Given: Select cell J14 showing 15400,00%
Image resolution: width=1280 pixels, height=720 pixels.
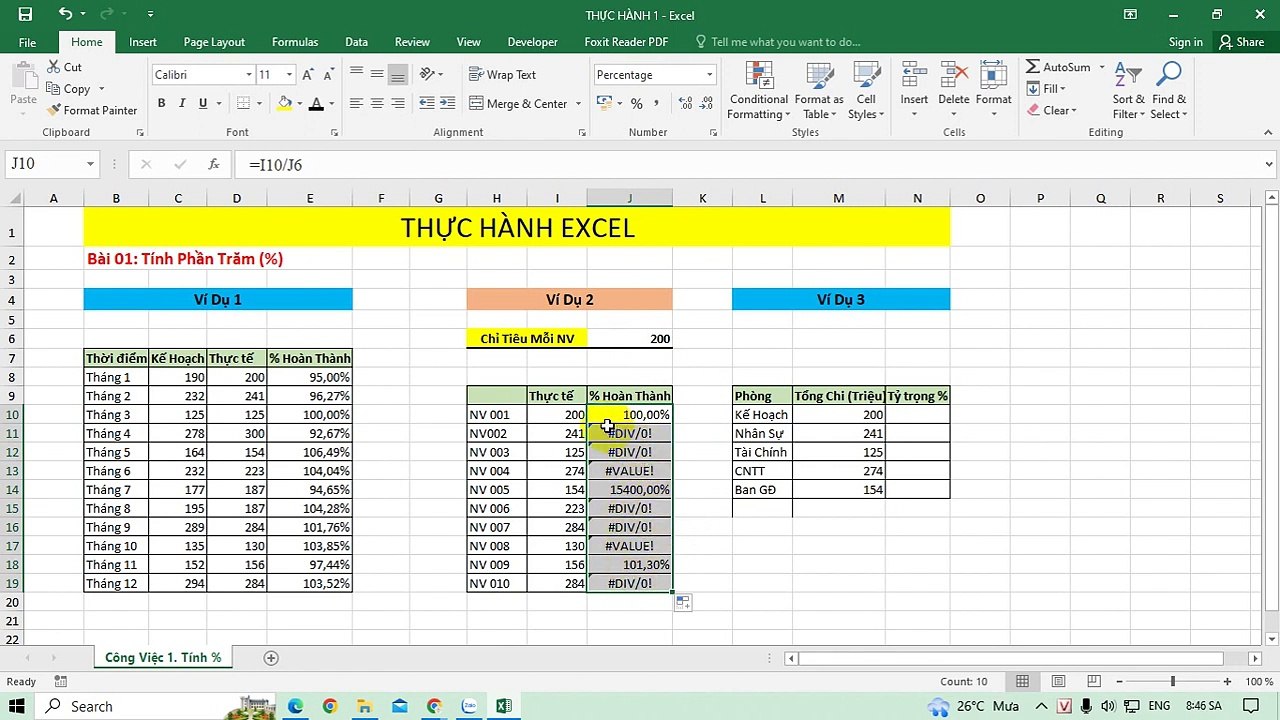Looking at the screenshot, I should (629, 490).
